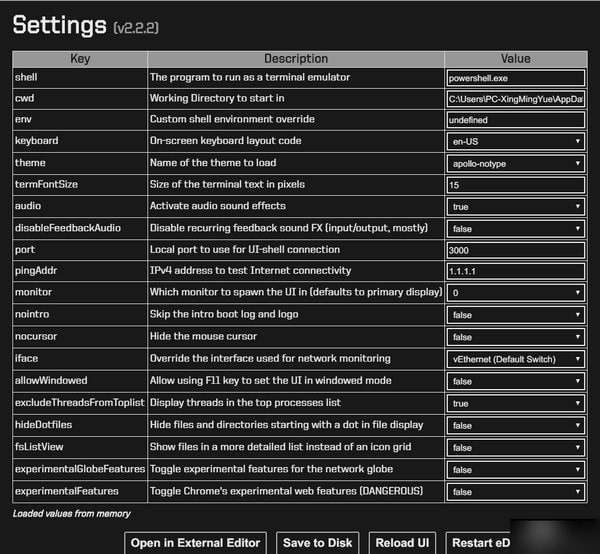Change the disableFeedbackAudio dropdown value
Viewport: 600px width, 554px height.
[515, 228]
